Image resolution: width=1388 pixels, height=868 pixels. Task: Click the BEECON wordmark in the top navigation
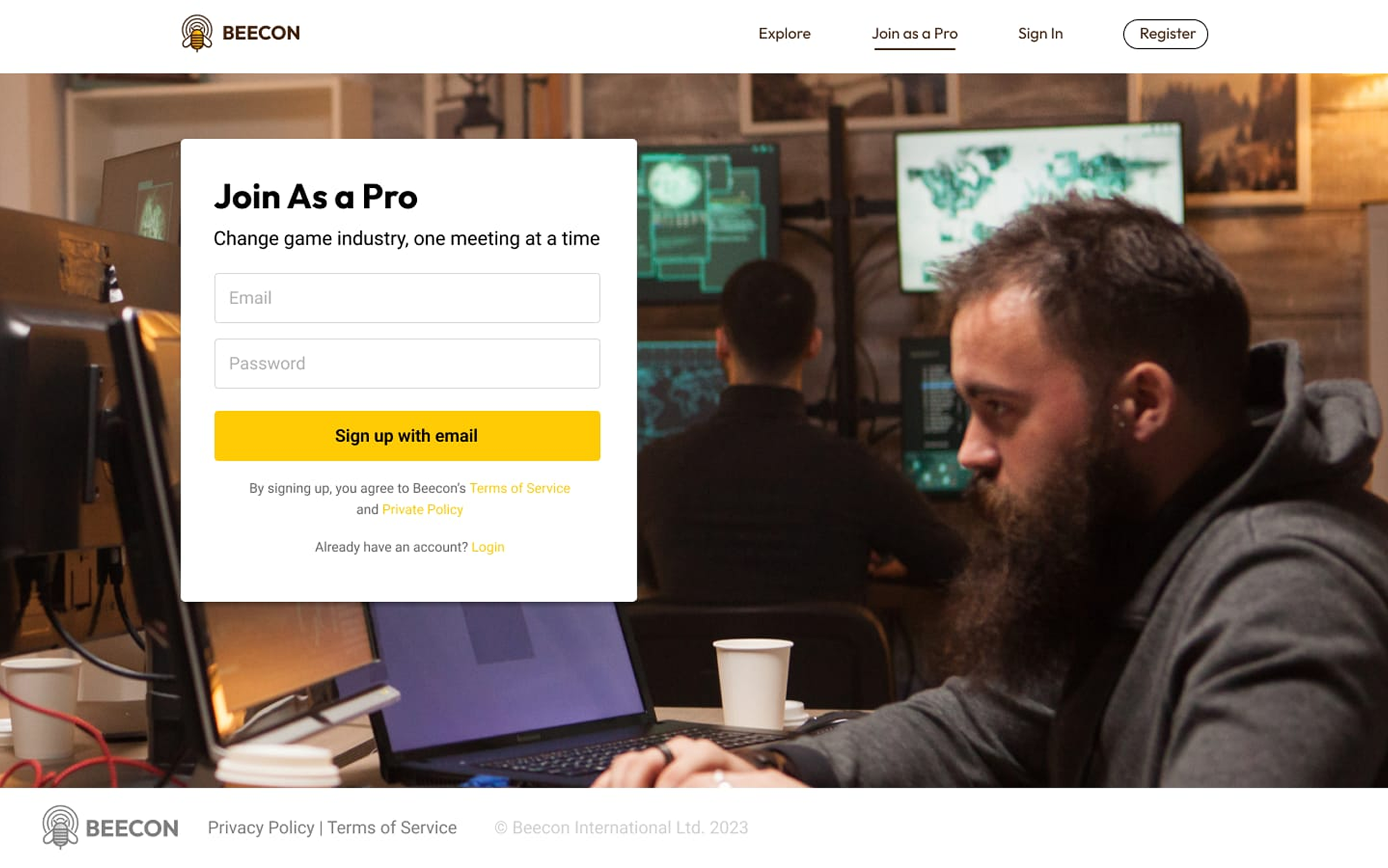[261, 34]
